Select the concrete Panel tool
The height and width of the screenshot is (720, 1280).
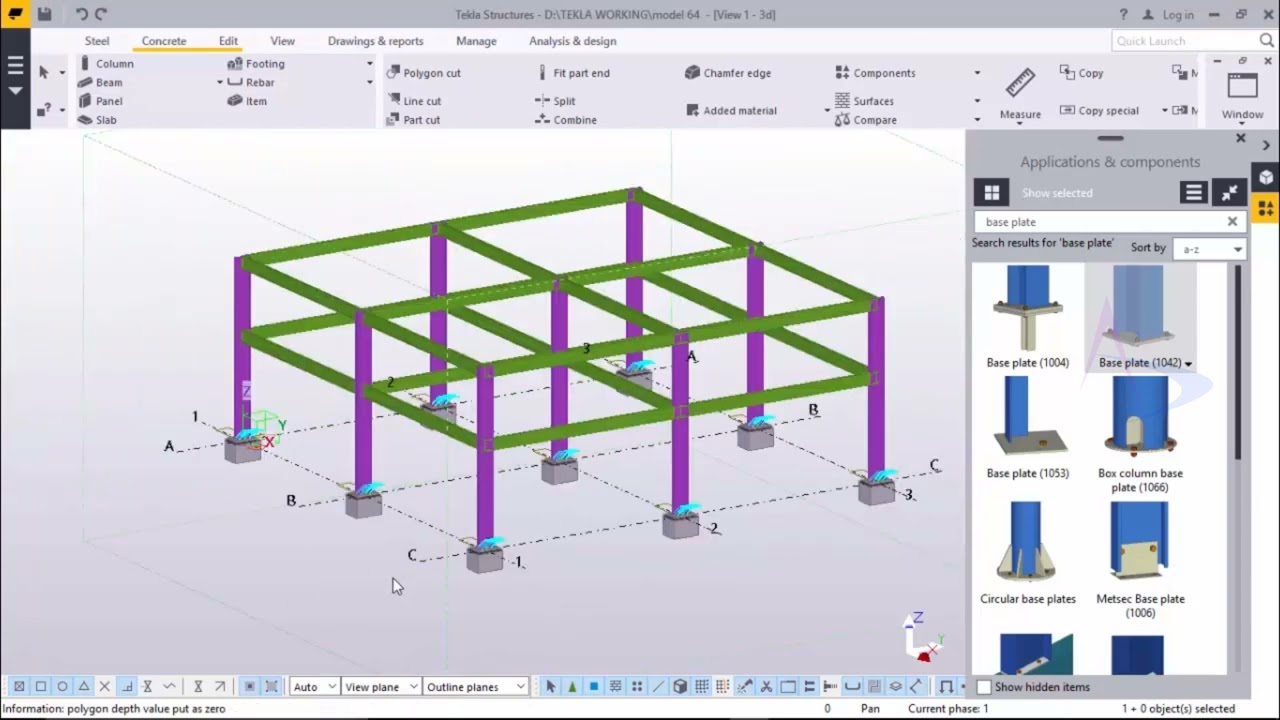[x=100, y=101]
